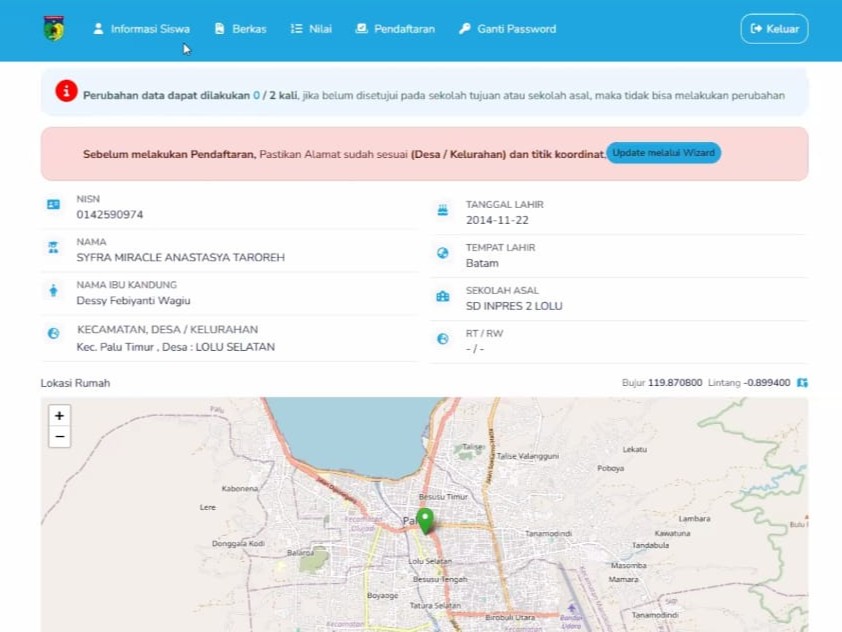Open the Informasi Siswa menu
The image size is (842, 632).
coord(141,29)
